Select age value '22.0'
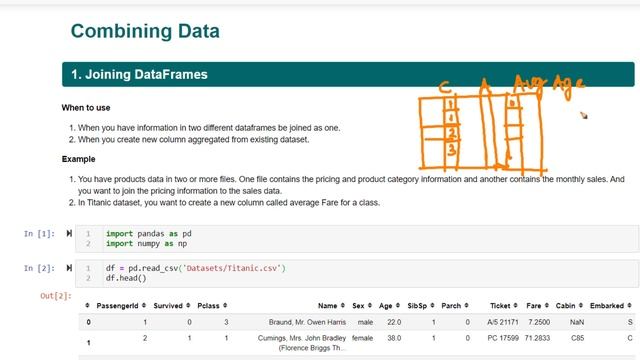This screenshot has height=360, width=640. pyautogui.click(x=394, y=322)
